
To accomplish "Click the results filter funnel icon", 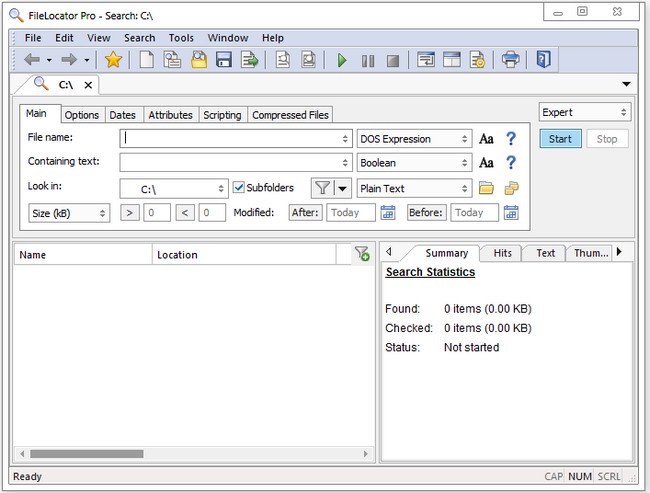I will click(362, 253).
